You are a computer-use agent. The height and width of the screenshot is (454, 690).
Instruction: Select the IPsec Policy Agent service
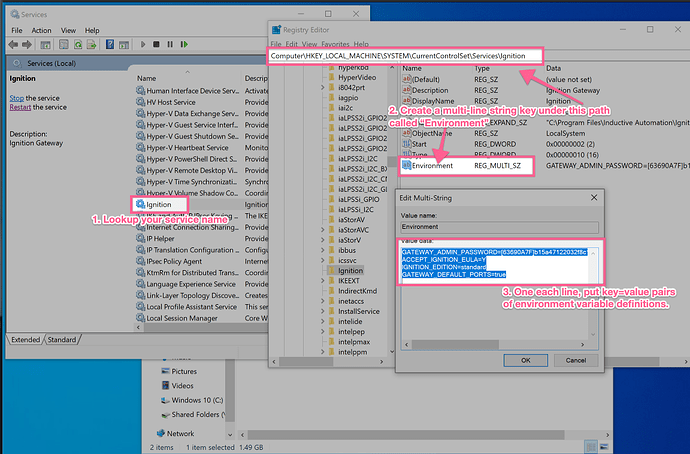pos(174,261)
